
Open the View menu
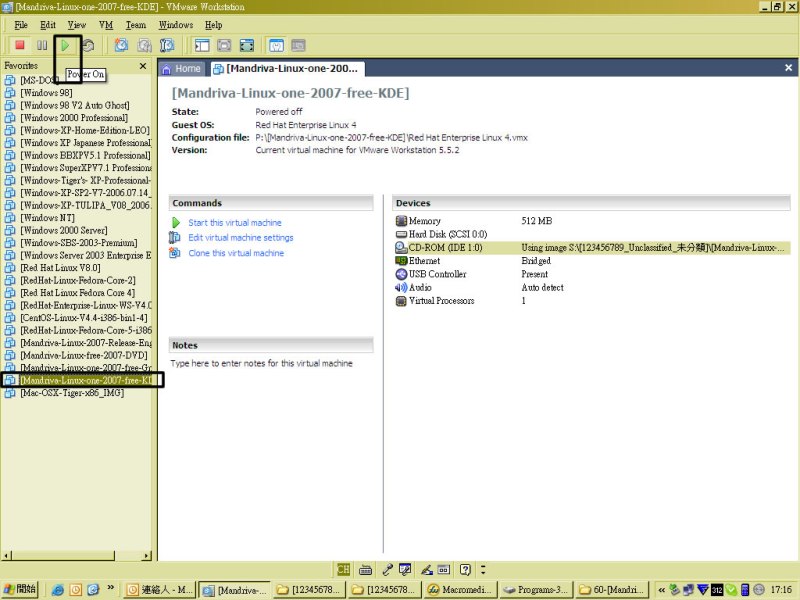pos(77,25)
